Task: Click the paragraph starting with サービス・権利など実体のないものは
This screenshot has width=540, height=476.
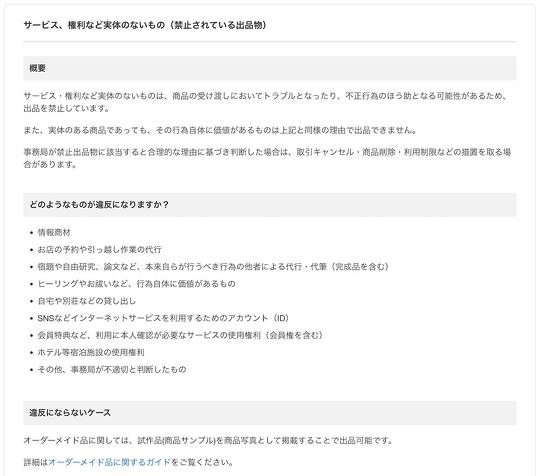Action: pyautogui.click(x=266, y=102)
